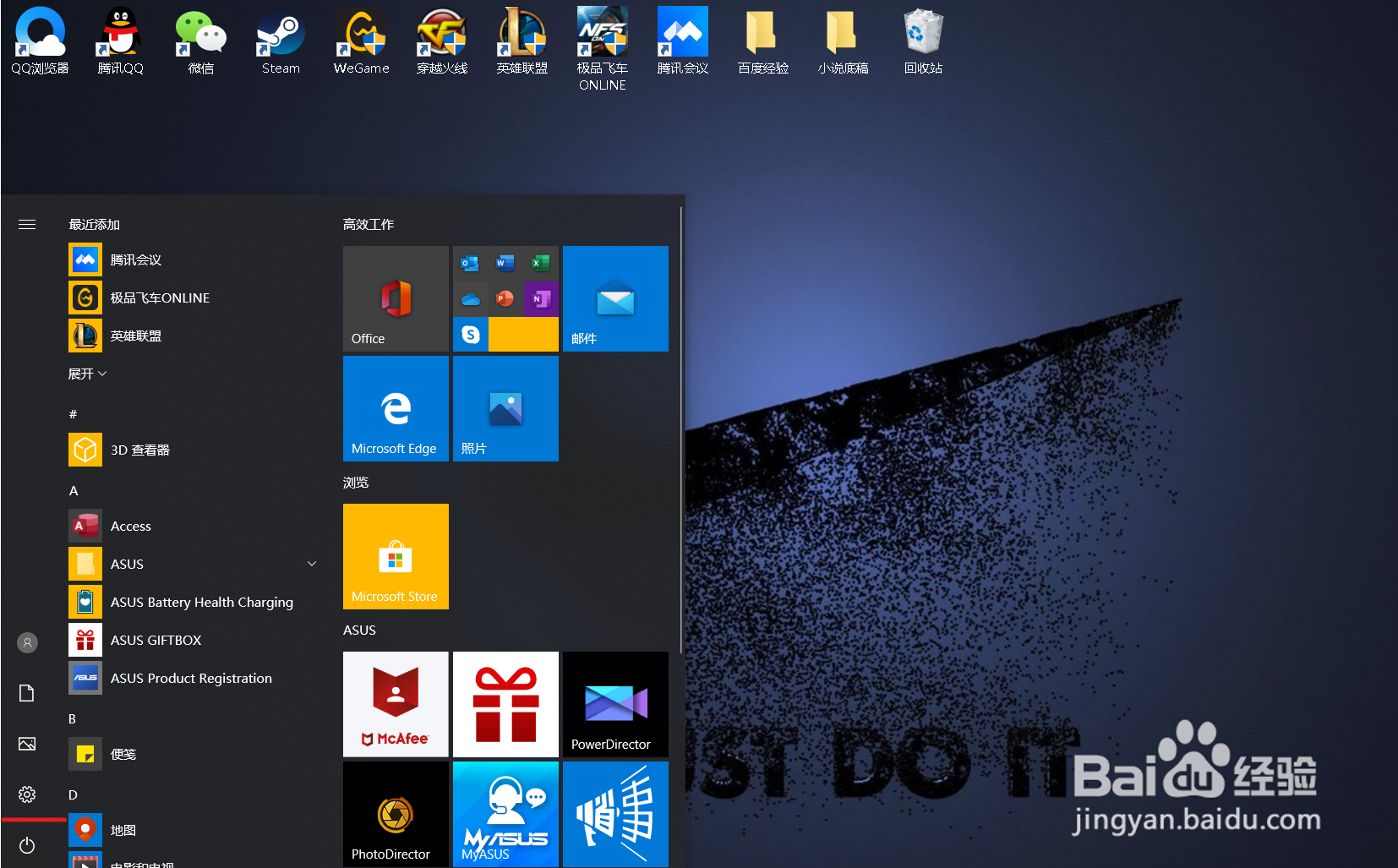Image resolution: width=1398 pixels, height=868 pixels.
Task: Expand the Start menu hamburger button
Action: click(27, 224)
